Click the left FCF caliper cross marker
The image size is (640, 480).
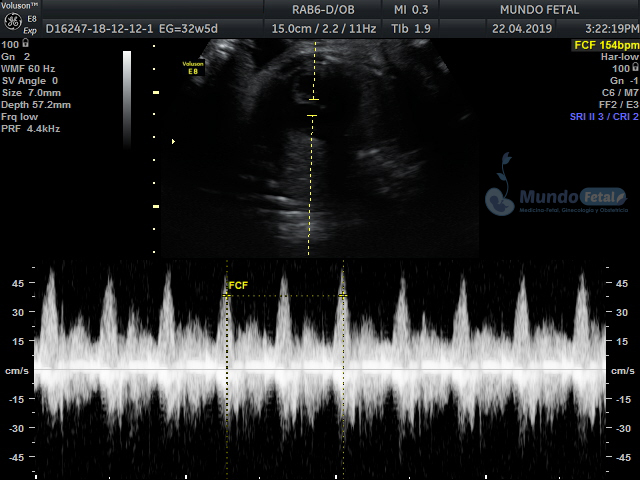(227, 295)
